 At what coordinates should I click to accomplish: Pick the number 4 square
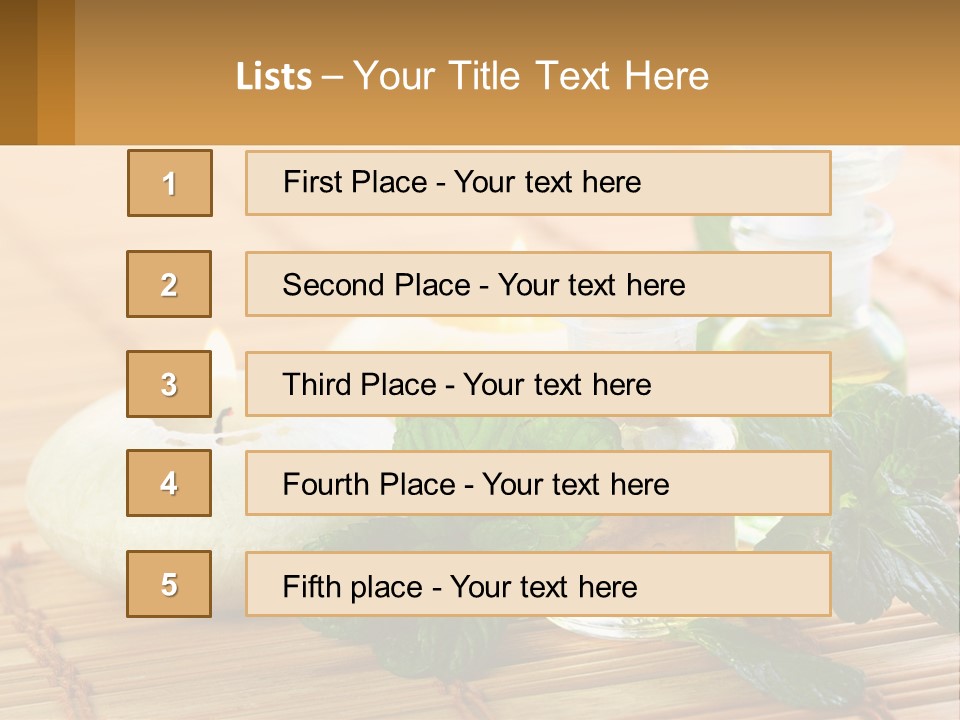(x=169, y=483)
